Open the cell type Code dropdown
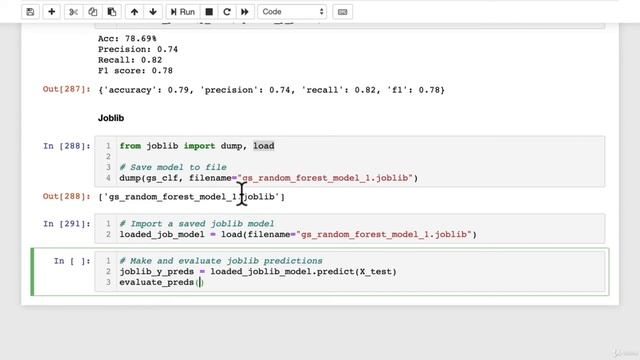This screenshot has width=640, height=360. (292, 12)
